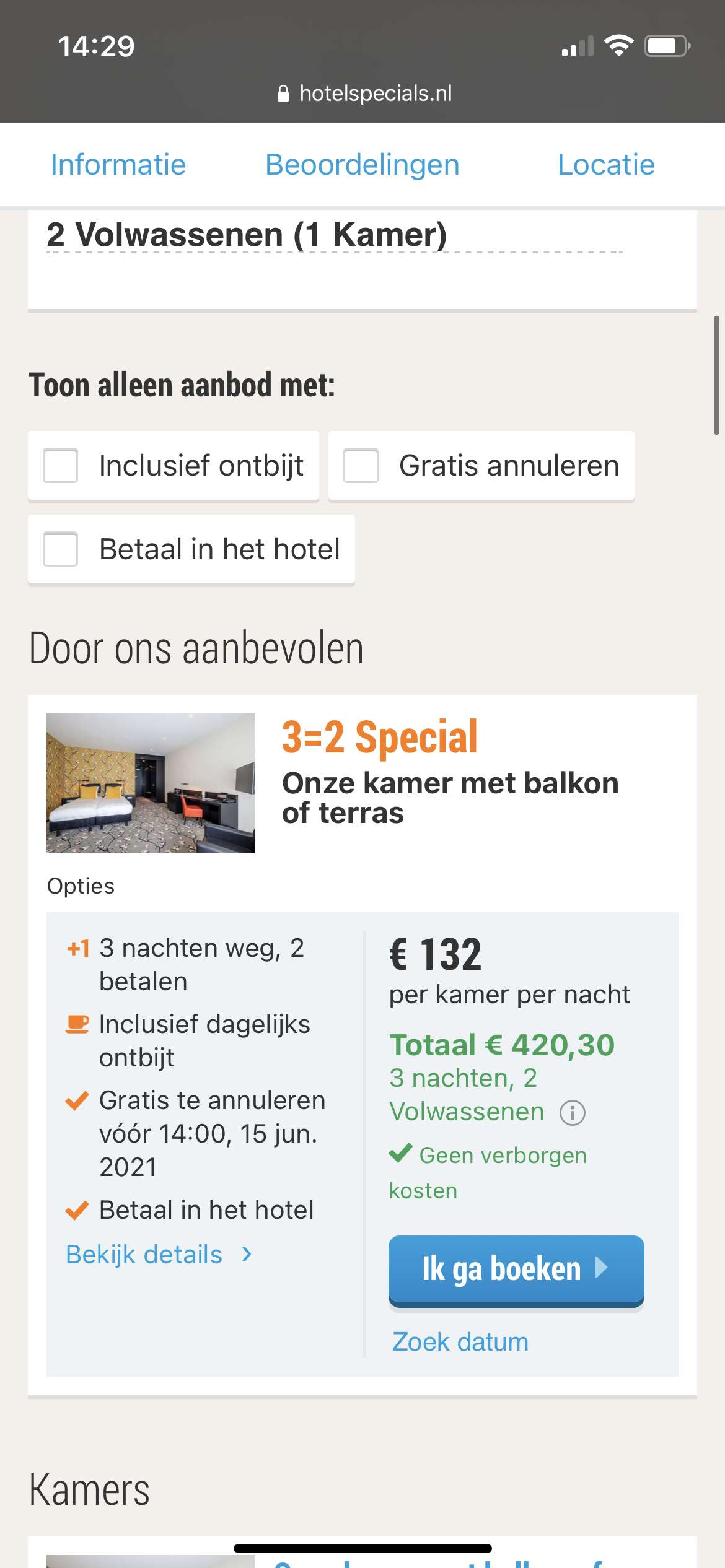The image size is (725, 1568).
Task: Toggle the Betaal in het hotel filter
Action: pos(61,549)
